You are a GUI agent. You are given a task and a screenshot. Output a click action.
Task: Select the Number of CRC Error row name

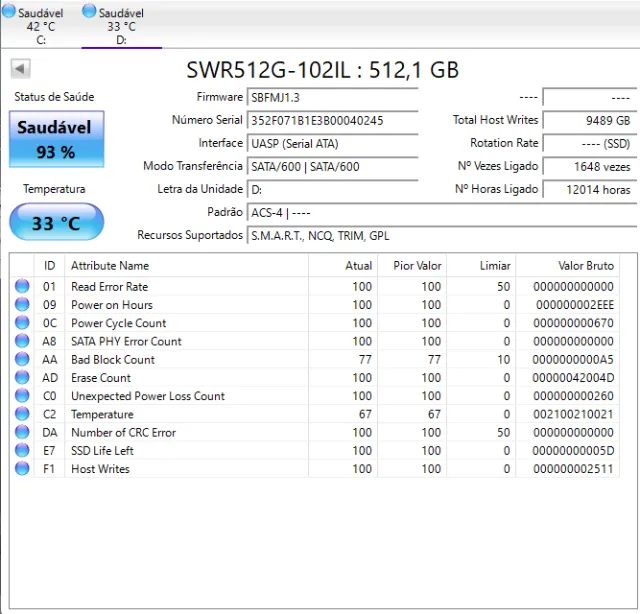123,433
